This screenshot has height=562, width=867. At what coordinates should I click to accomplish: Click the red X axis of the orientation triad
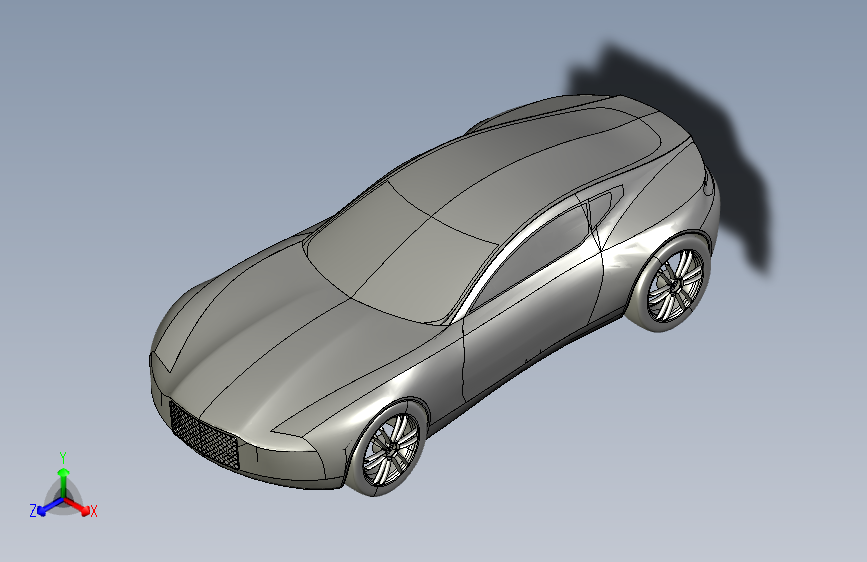click(x=77, y=506)
